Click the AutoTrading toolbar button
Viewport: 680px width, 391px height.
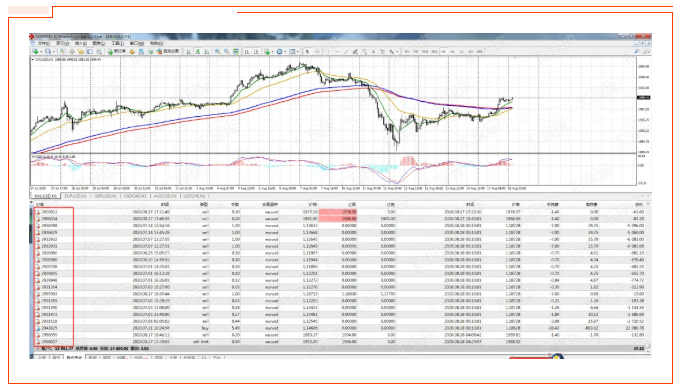click(x=168, y=51)
